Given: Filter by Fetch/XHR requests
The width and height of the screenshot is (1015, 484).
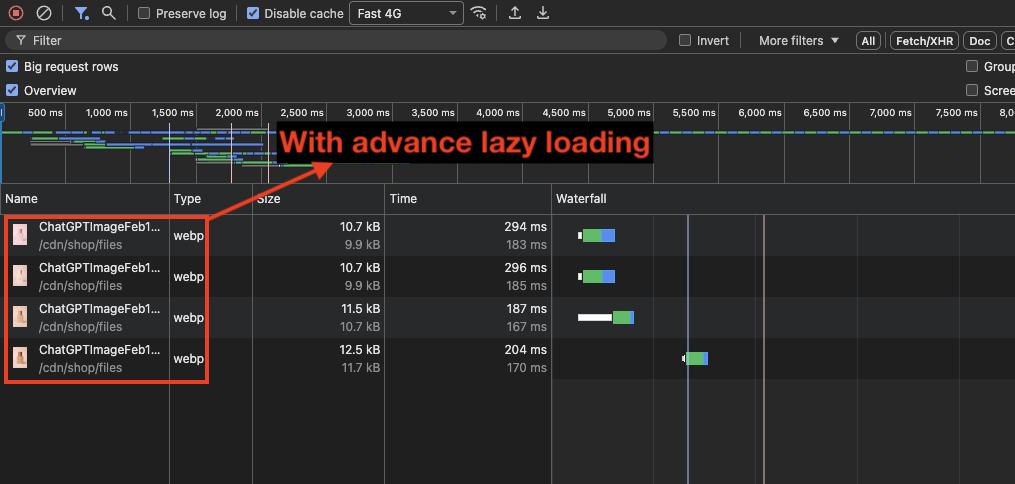Looking at the screenshot, I should pyautogui.click(x=924, y=41).
